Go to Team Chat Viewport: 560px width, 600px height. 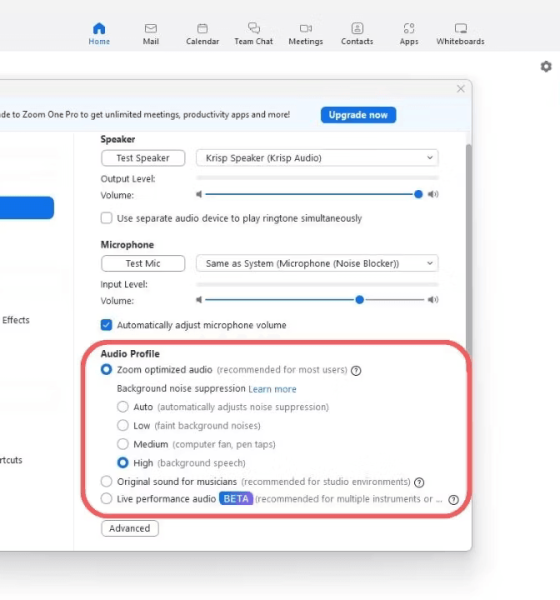pos(254,34)
